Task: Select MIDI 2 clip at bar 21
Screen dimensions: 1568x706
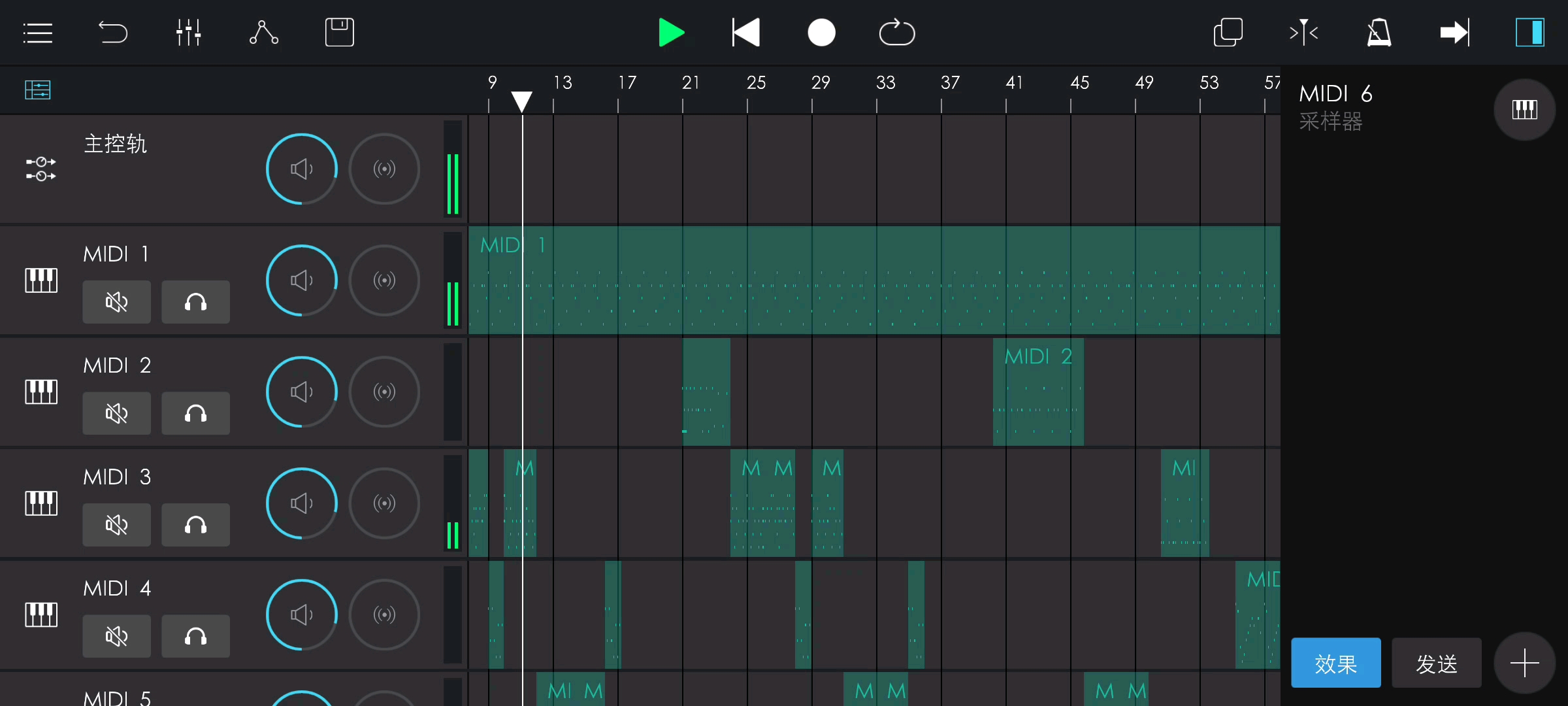Action: (706, 392)
